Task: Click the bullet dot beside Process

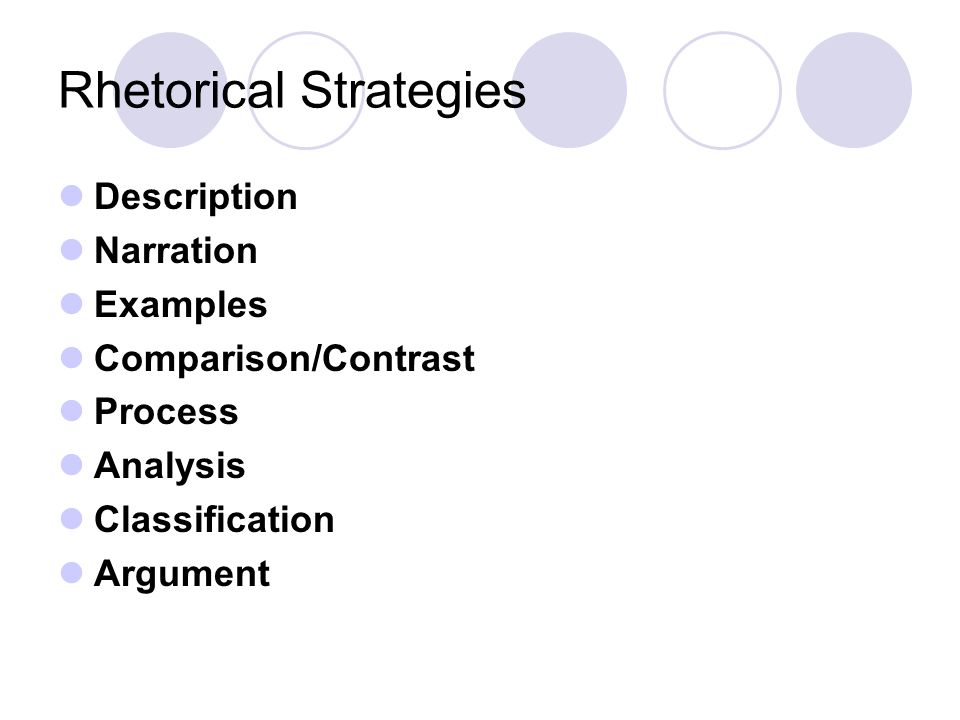Action: click(x=72, y=411)
